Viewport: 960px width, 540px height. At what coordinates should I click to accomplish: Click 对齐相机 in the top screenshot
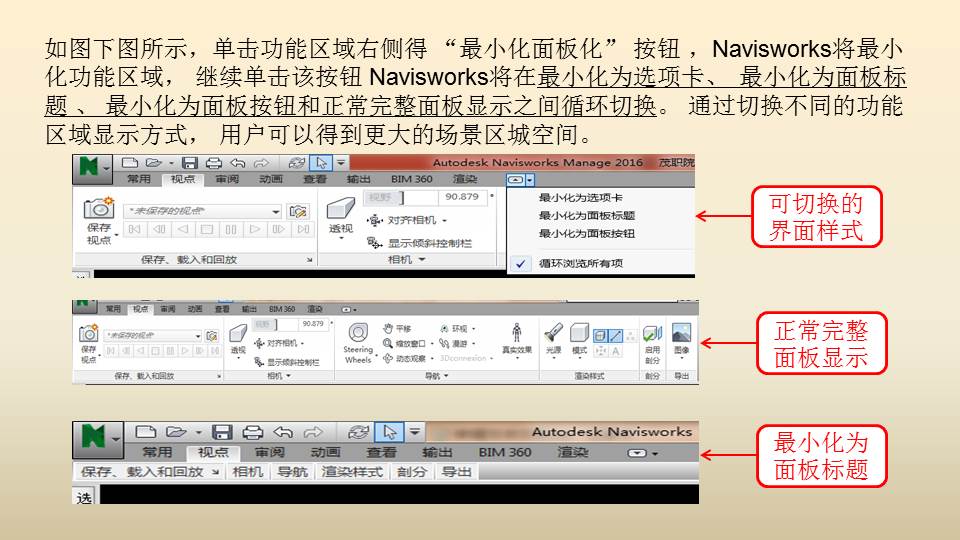407,220
